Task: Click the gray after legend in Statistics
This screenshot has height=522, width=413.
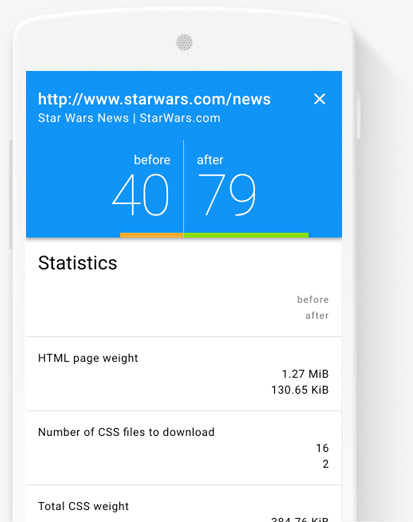Action: click(x=317, y=315)
